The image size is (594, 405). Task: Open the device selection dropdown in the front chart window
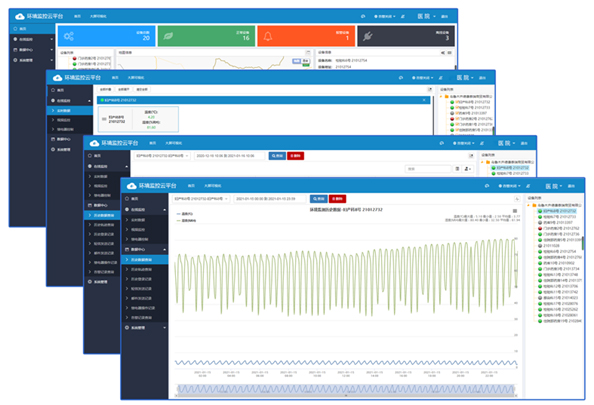201,199
